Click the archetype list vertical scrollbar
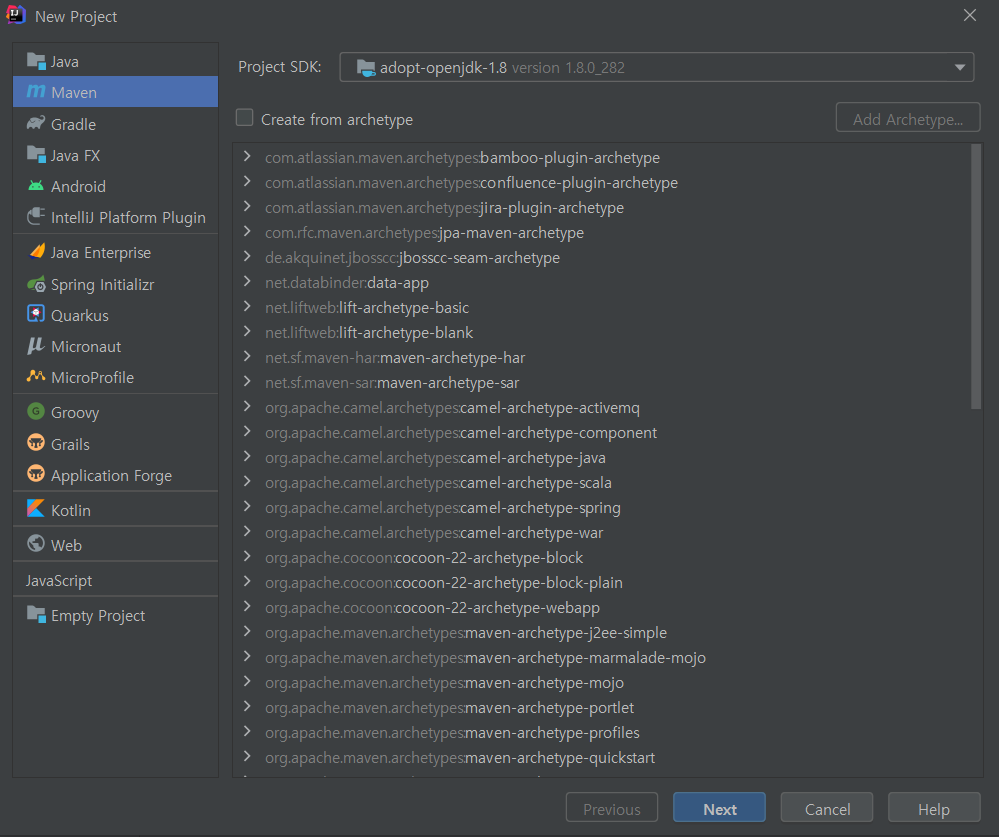This screenshot has width=999, height=837. click(975, 276)
